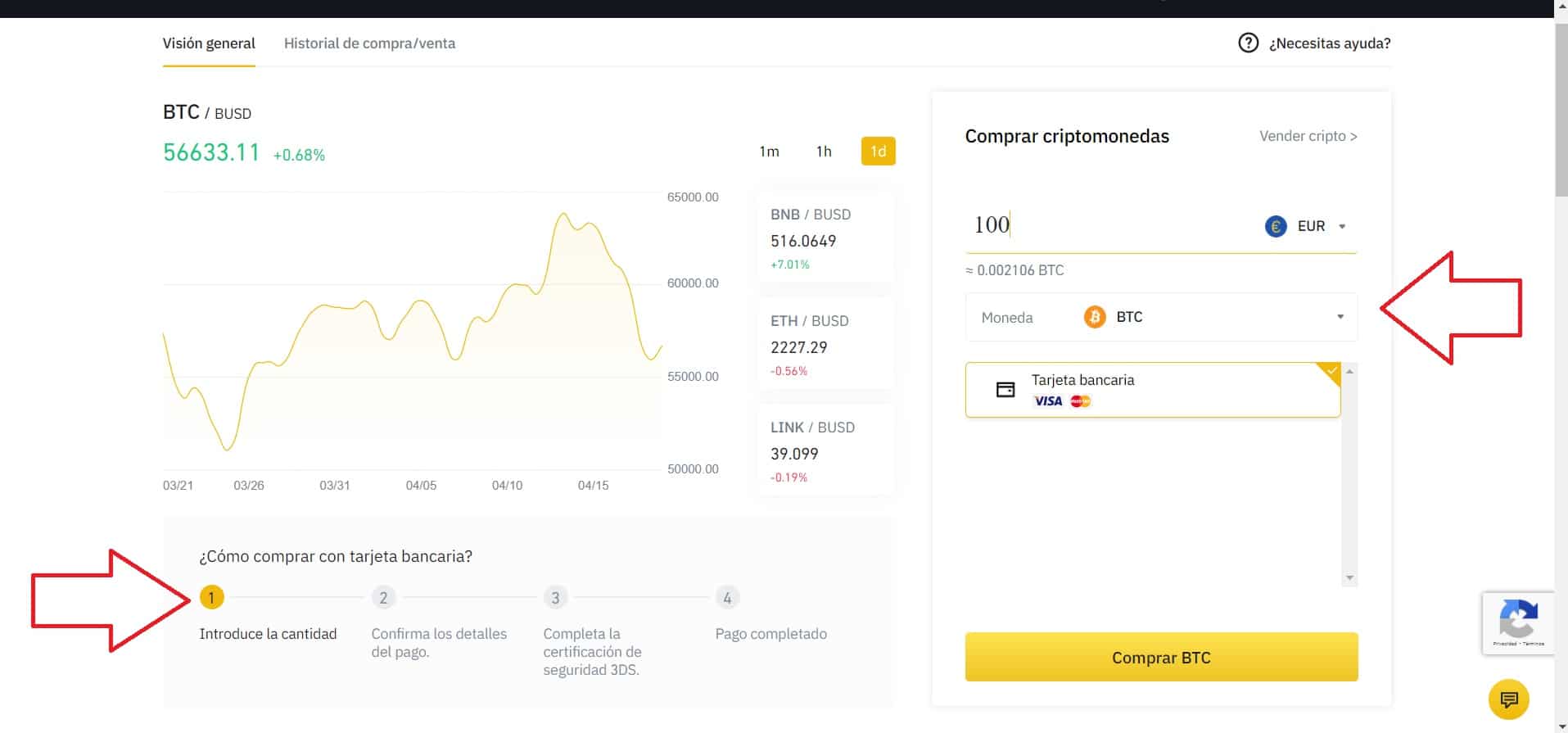The height and width of the screenshot is (733, 1568).
Task: Select the 1h chart interval
Action: coord(824,152)
